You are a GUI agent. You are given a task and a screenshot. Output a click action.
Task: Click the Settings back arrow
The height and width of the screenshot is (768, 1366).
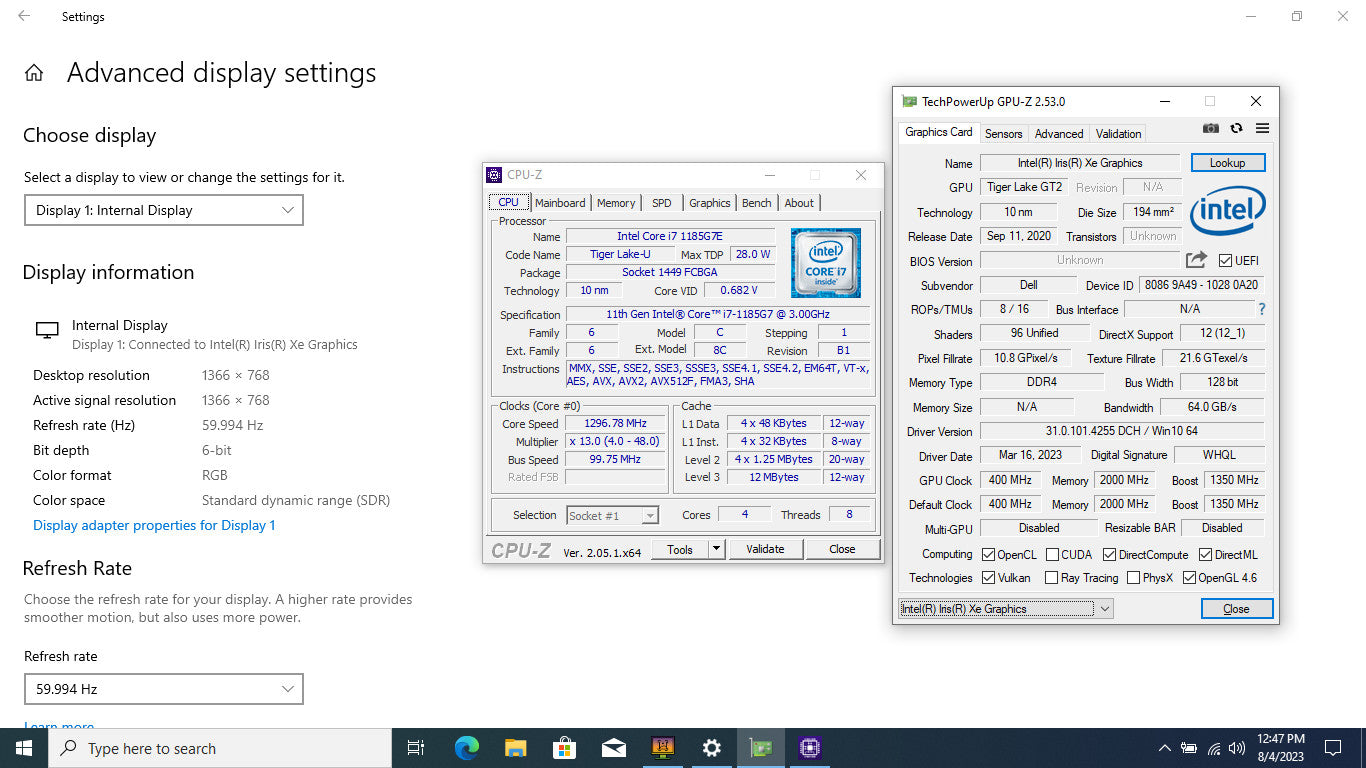coord(24,16)
